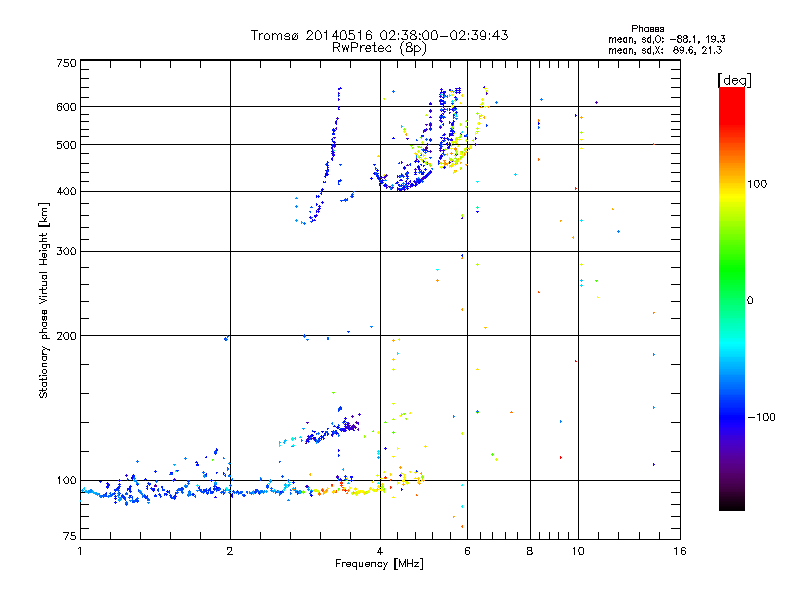This screenshot has width=800, height=600.
Task: Click the x-axis tick label '1'
Action: coord(80,551)
